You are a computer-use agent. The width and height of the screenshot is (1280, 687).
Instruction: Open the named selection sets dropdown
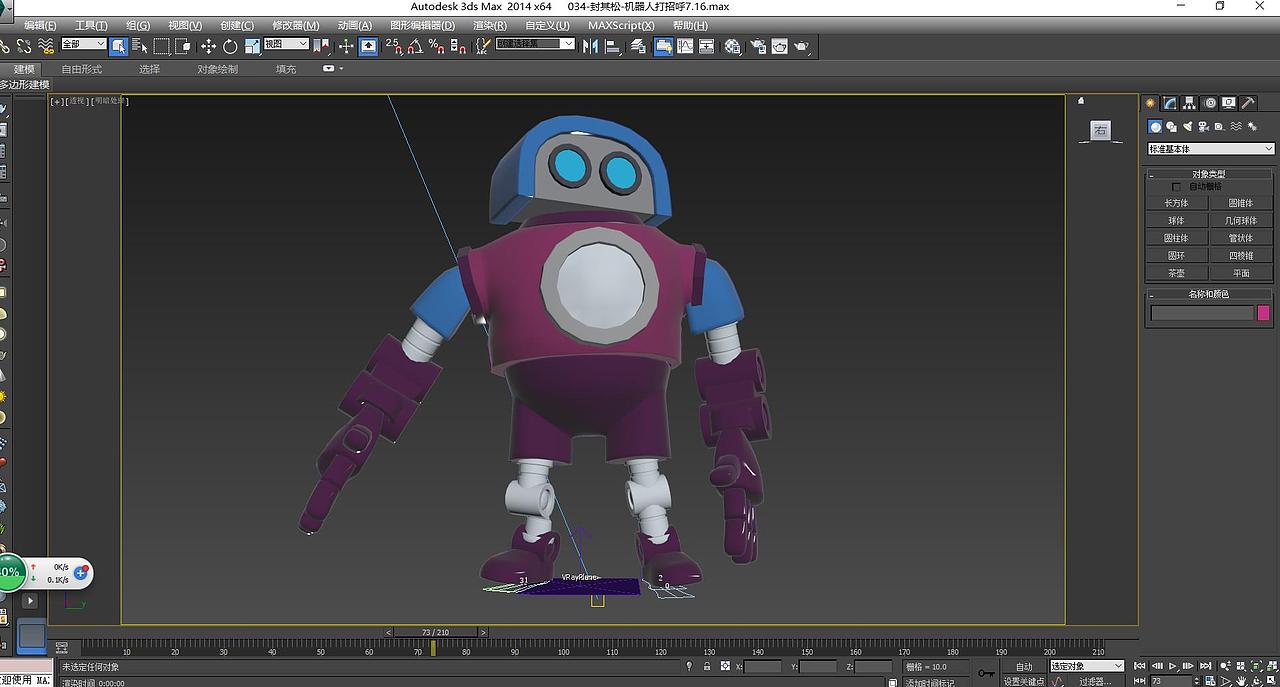pyautogui.click(x=535, y=44)
